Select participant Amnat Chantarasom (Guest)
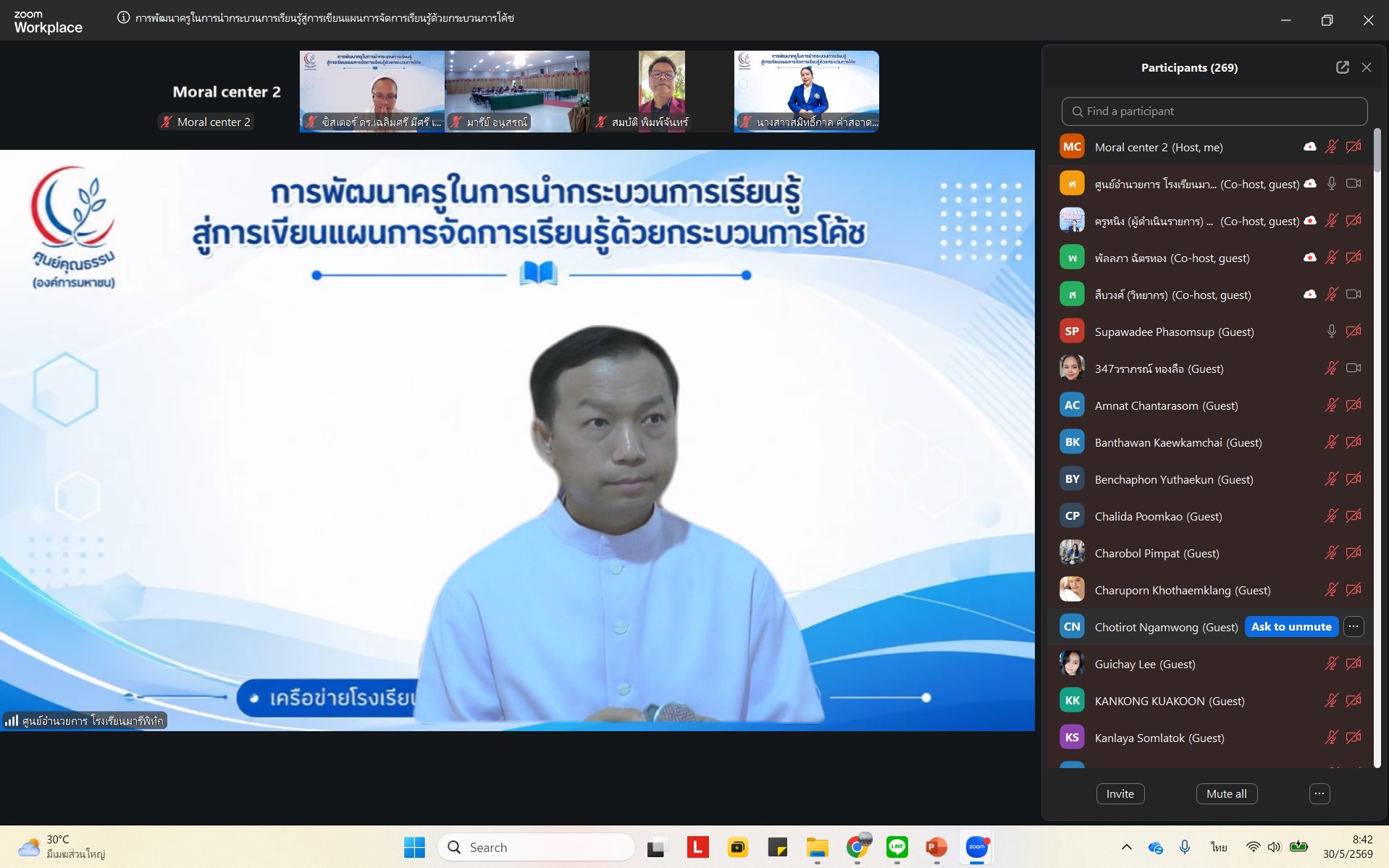1389x868 pixels. (x=1211, y=405)
